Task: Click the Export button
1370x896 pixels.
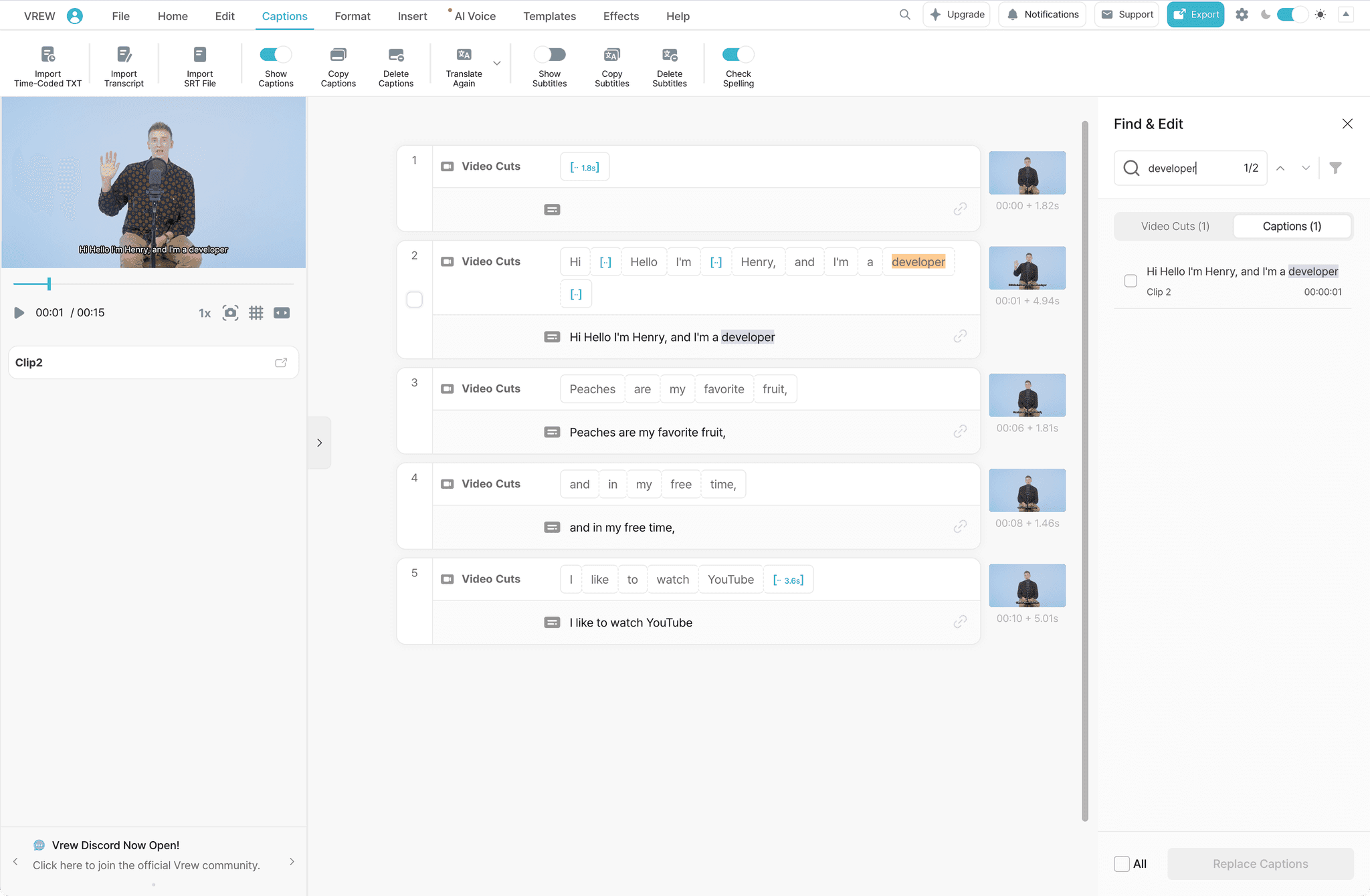Action: (1195, 15)
